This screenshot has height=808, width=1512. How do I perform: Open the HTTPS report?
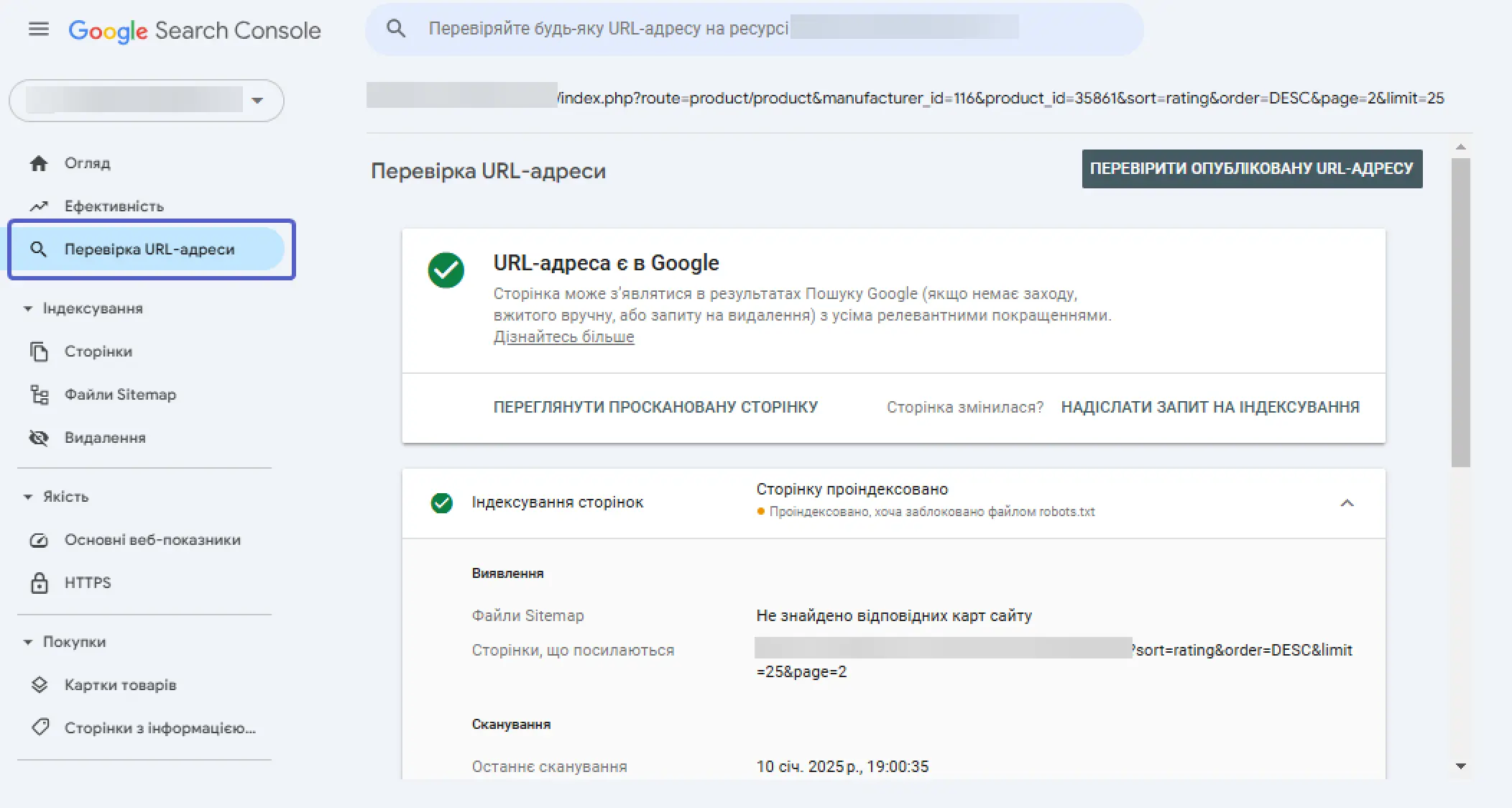click(x=88, y=583)
